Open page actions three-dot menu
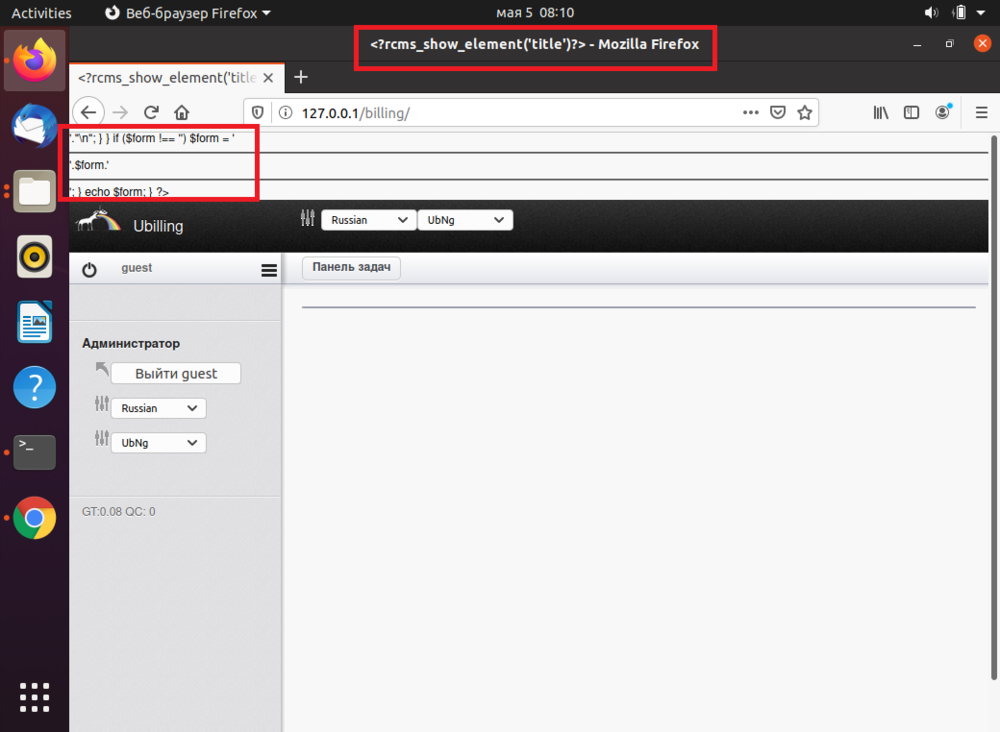The height and width of the screenshot is (732, 1000). coord(751,113)
